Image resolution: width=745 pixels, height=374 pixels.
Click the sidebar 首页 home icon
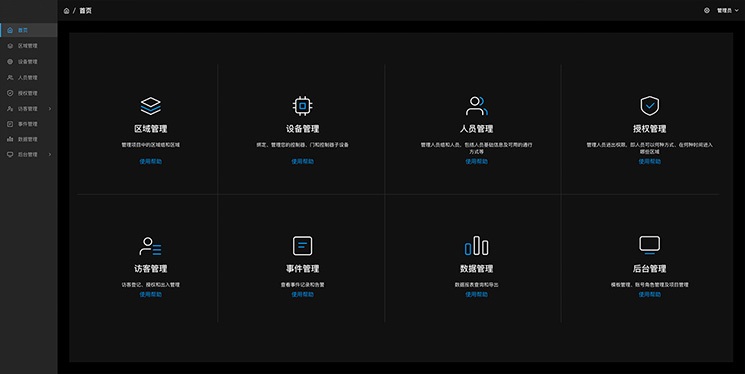[10, 30]
